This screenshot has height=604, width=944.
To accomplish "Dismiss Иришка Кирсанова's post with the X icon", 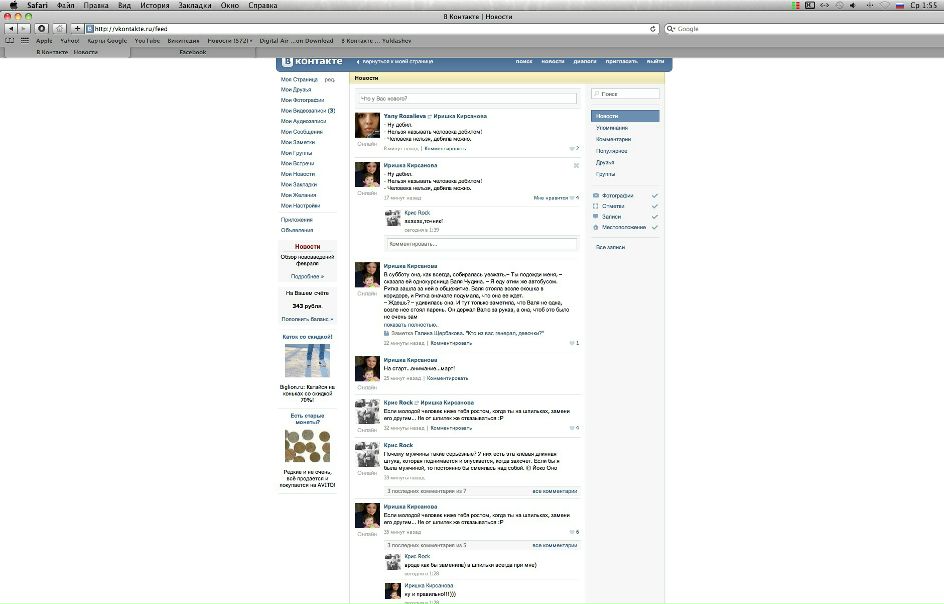I will coord(576,165).
